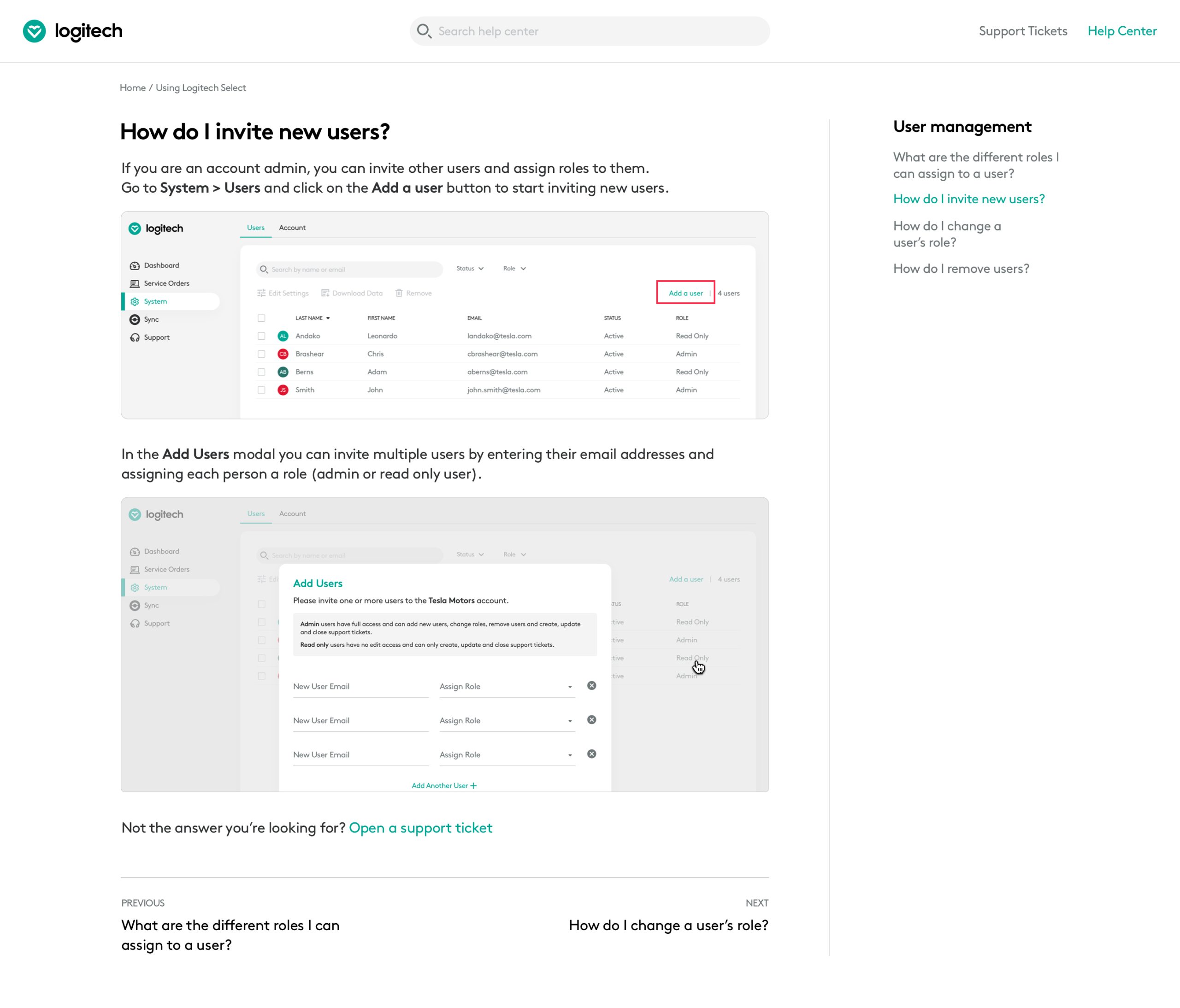Click Support headset icon in first screenshot sidebar
The image size is (1180, 1008).
click(135, 337)
